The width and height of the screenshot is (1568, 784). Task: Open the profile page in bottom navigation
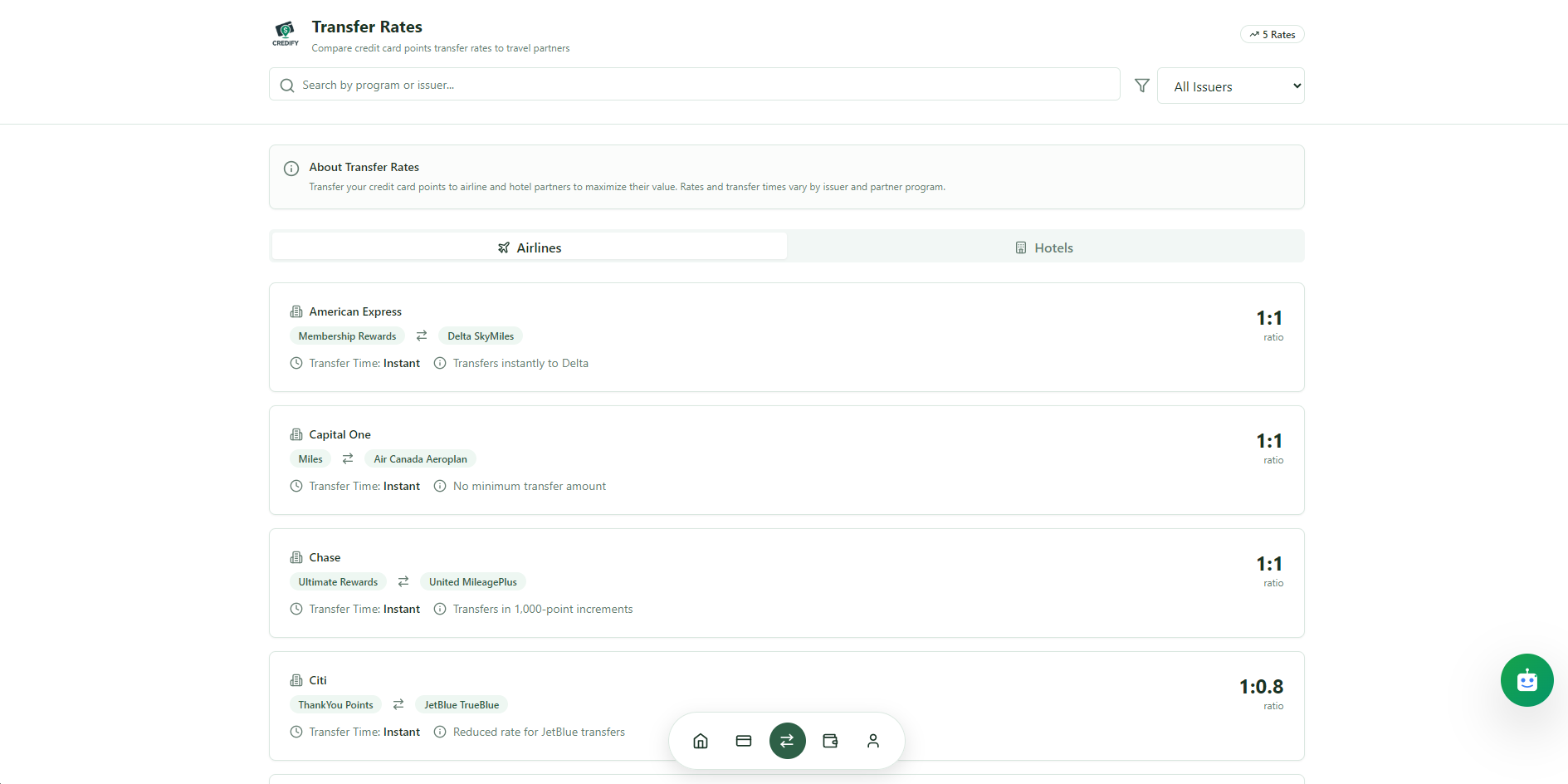[873, 741]
